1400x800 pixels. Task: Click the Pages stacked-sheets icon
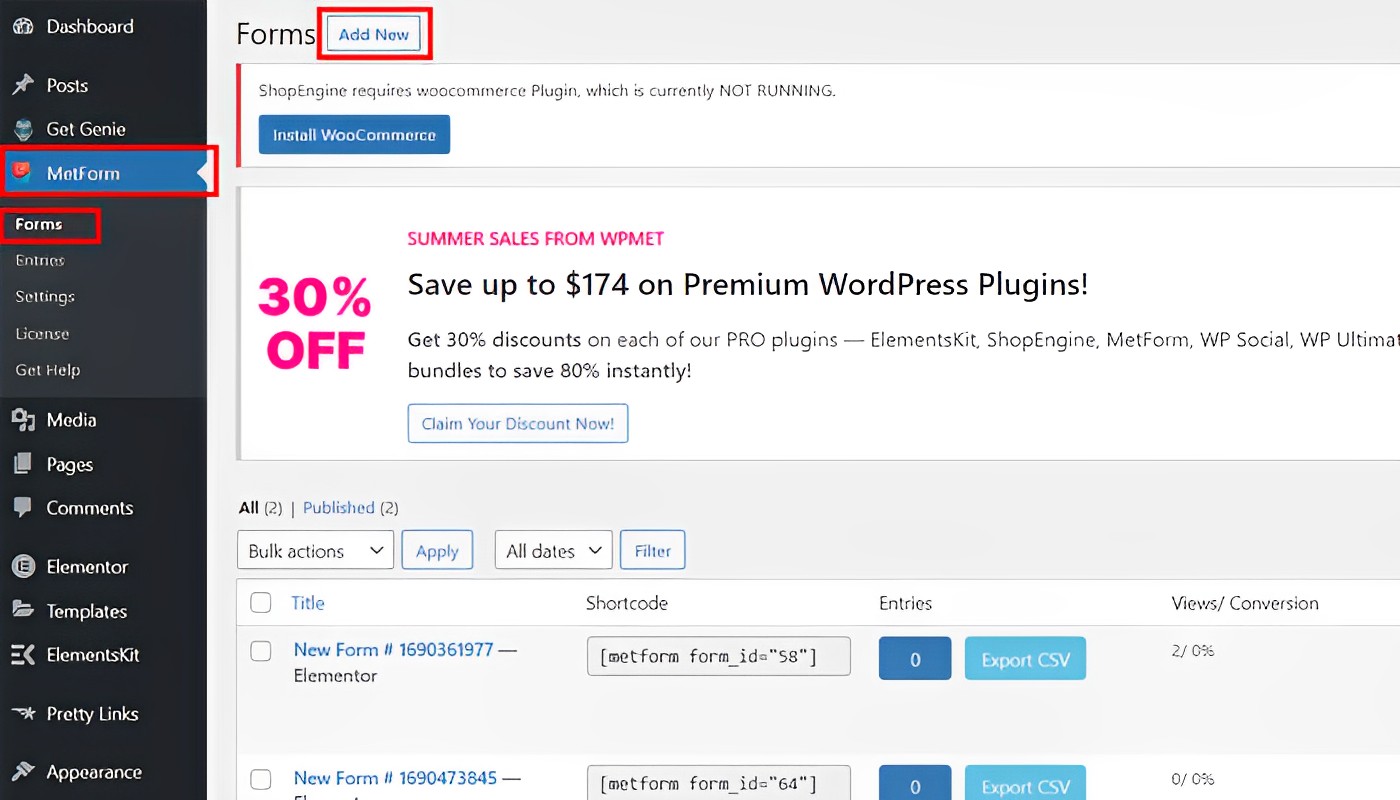(x=22, y=465)
